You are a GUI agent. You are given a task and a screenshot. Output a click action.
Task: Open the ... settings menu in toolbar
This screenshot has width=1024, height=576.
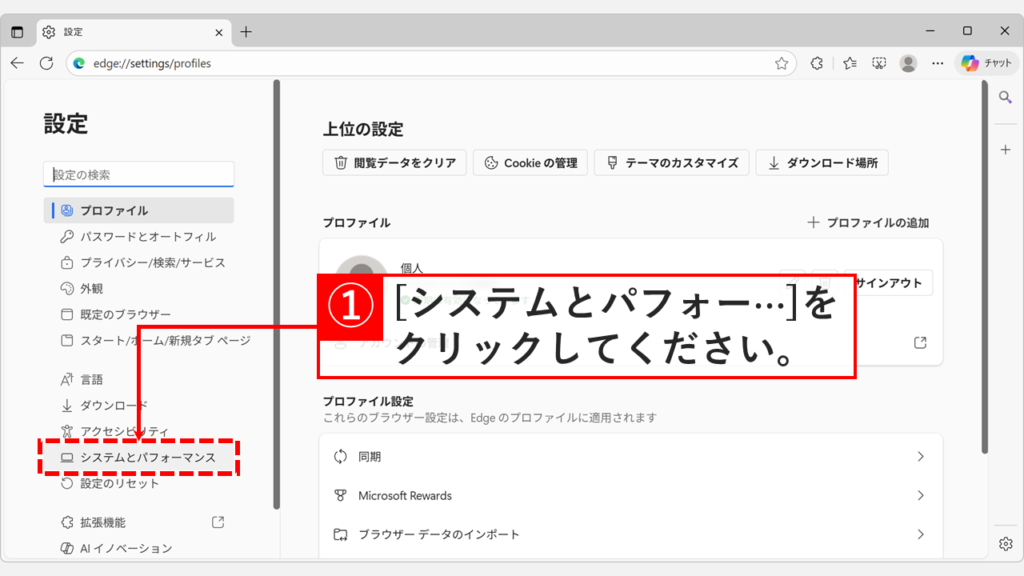coord(937,62)
